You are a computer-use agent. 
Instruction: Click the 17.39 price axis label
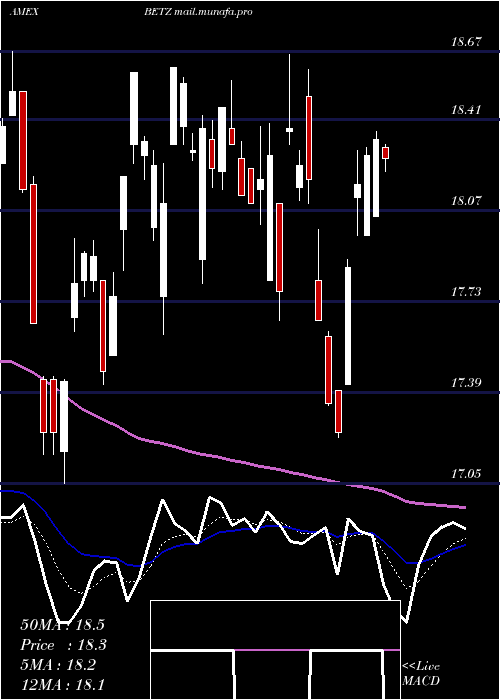[x=466, y=383]
